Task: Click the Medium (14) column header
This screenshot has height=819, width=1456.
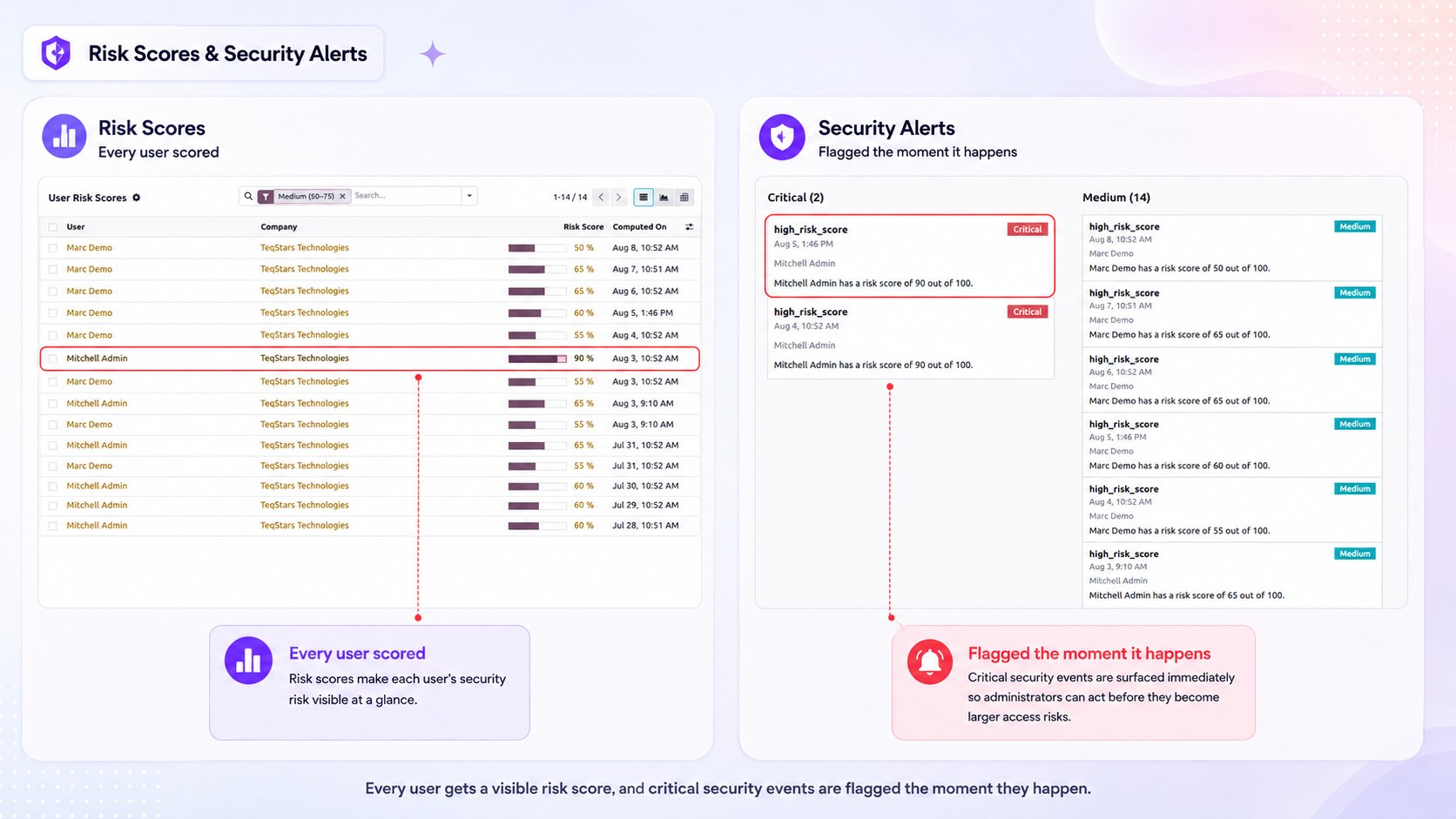Action: click(x=1116, y=198)
